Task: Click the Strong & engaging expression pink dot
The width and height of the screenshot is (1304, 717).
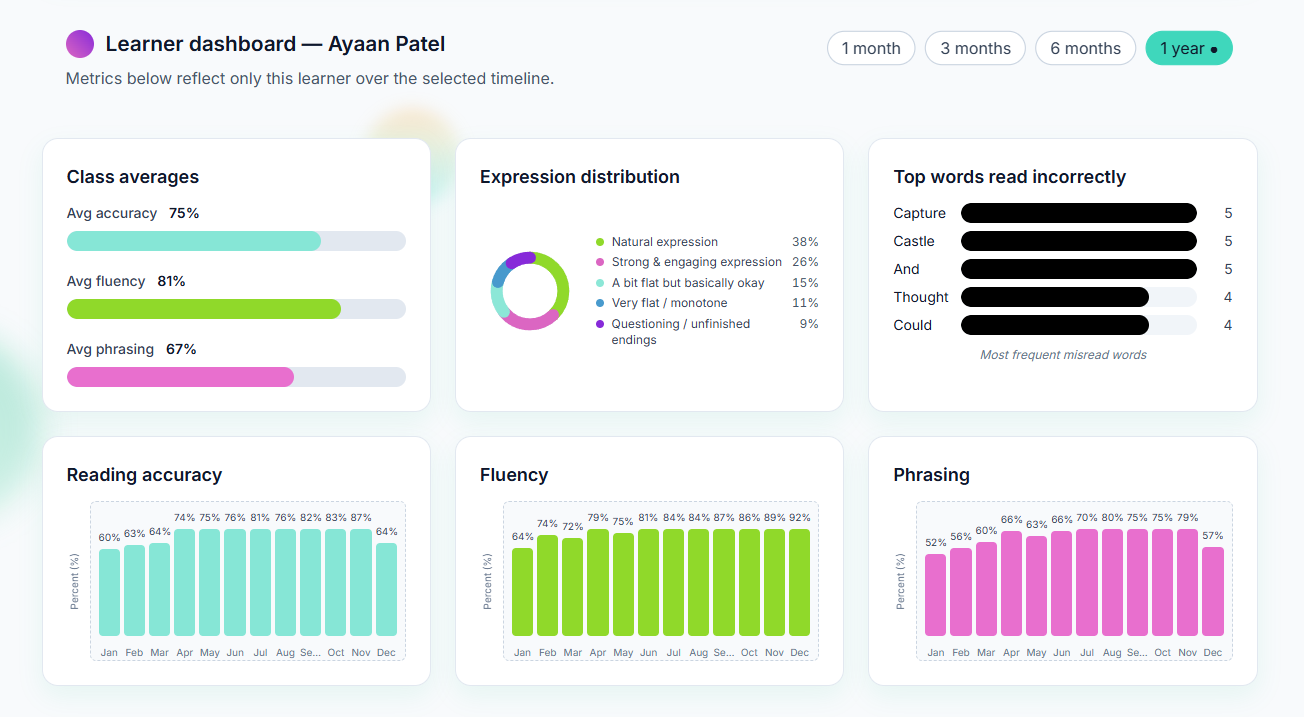Action: pyautogui.click(x=600, y=261)
